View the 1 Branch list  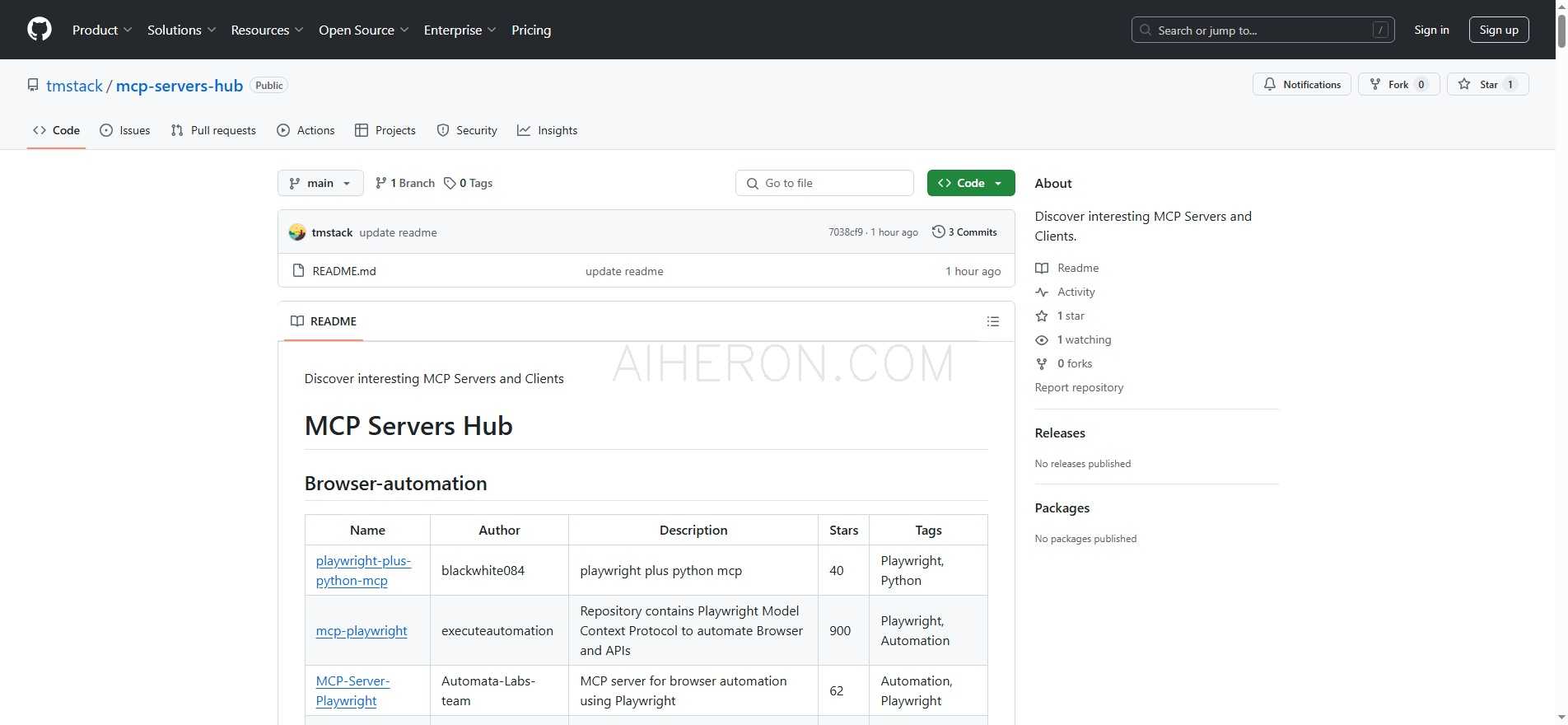[404, 183]
